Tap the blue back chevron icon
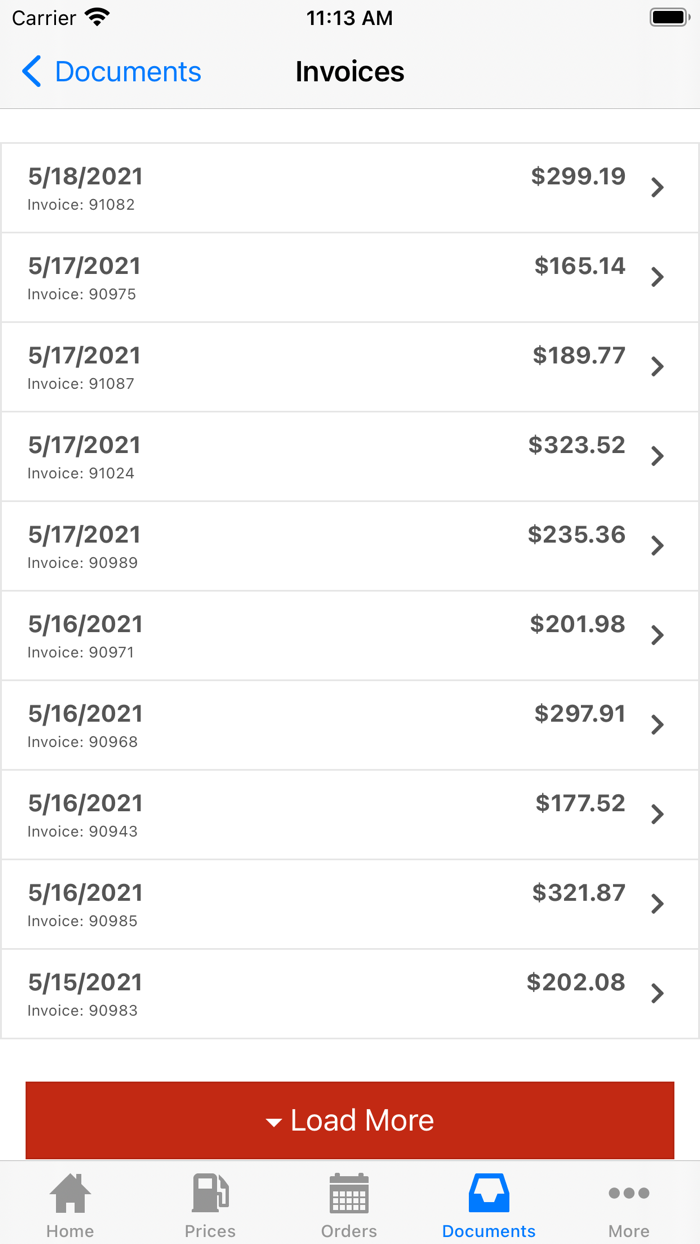This screenshot has height=1244, width=700. (x=32, y=72)
